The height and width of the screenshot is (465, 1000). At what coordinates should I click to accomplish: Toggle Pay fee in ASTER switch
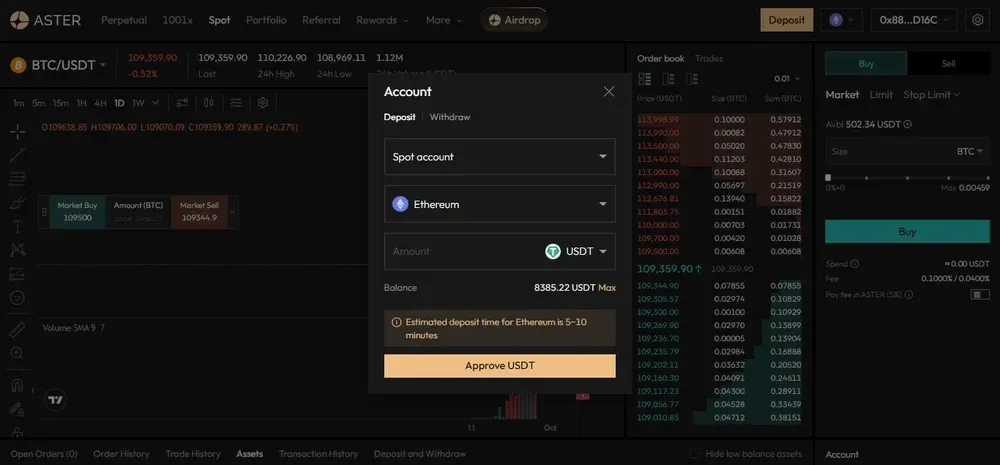point(980,295)
